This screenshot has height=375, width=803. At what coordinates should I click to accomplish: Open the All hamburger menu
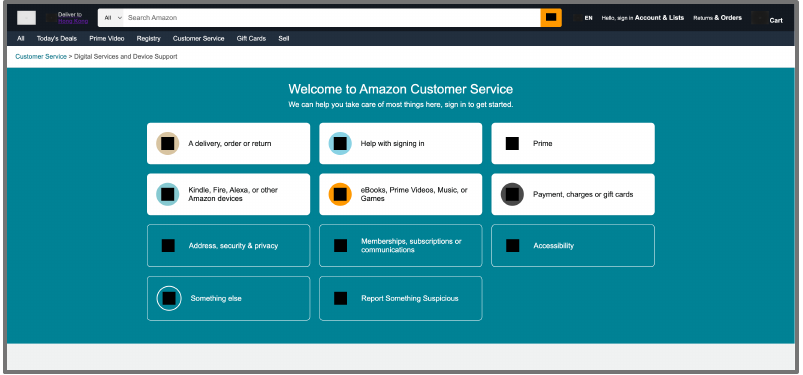pyautogui.click(x=20, y=38)
